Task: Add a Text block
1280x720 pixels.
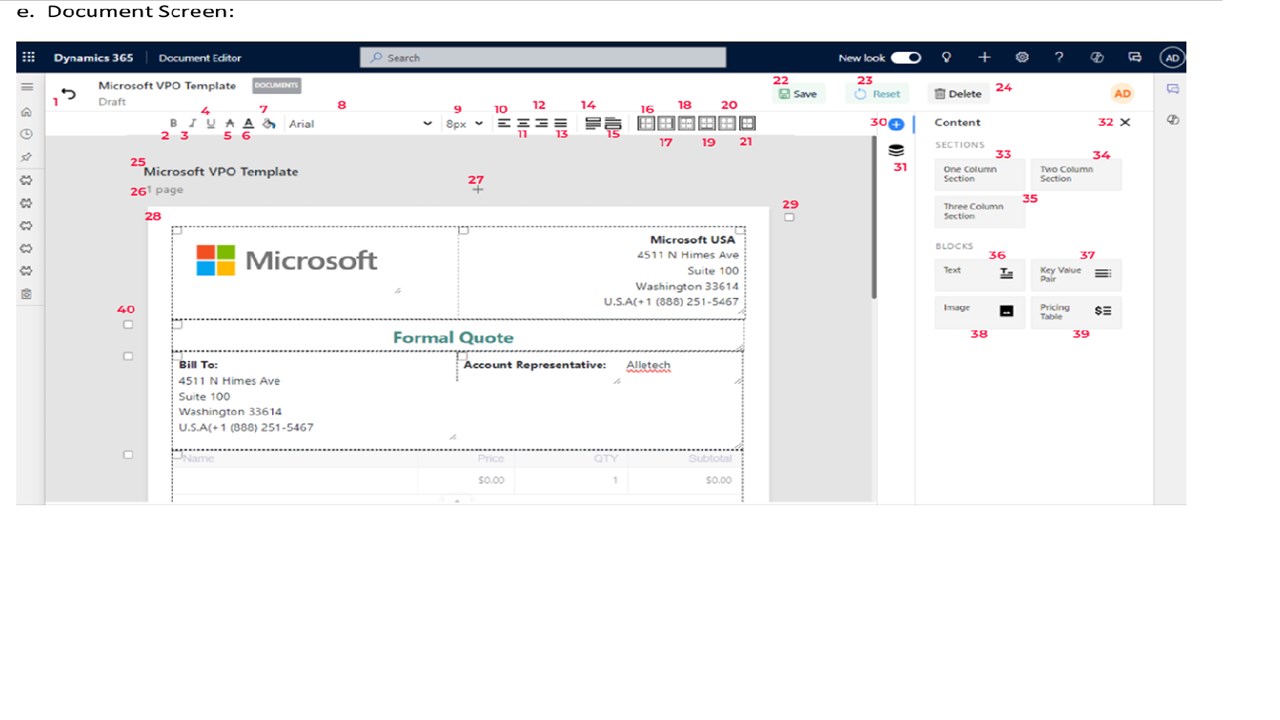Action: 980,274
